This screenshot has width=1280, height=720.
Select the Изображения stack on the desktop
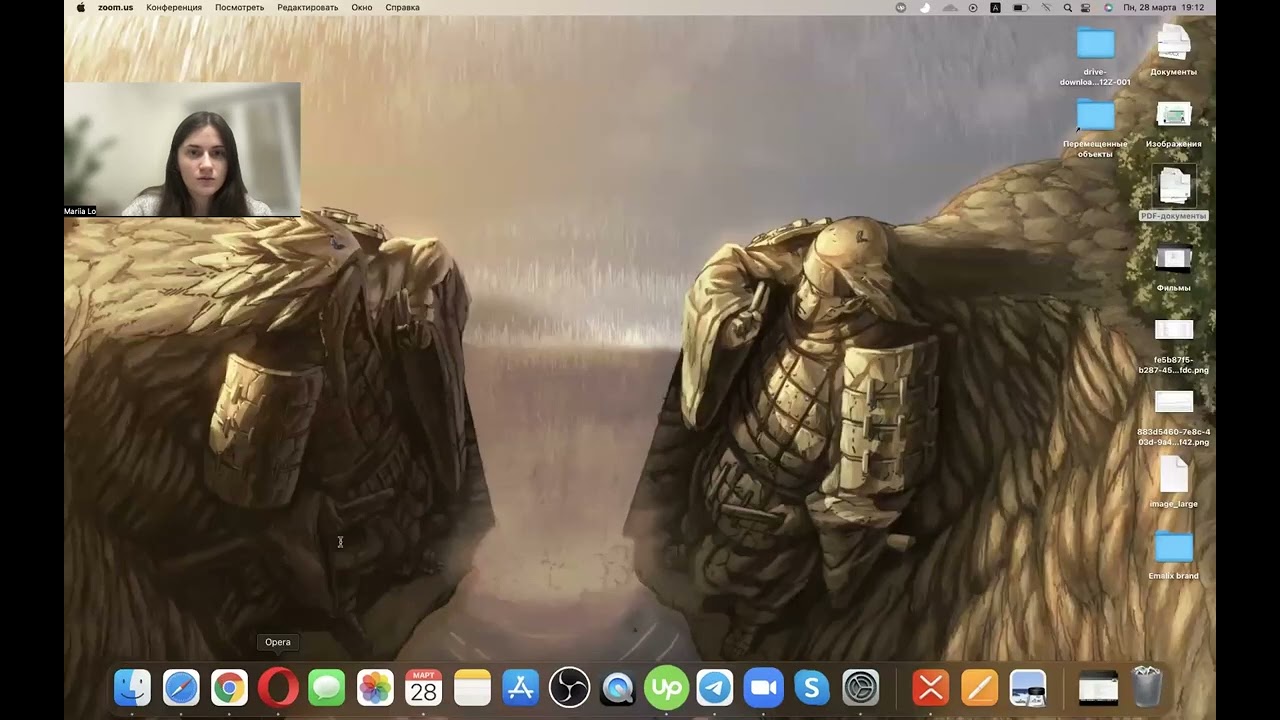click(x=1174, y=124)
